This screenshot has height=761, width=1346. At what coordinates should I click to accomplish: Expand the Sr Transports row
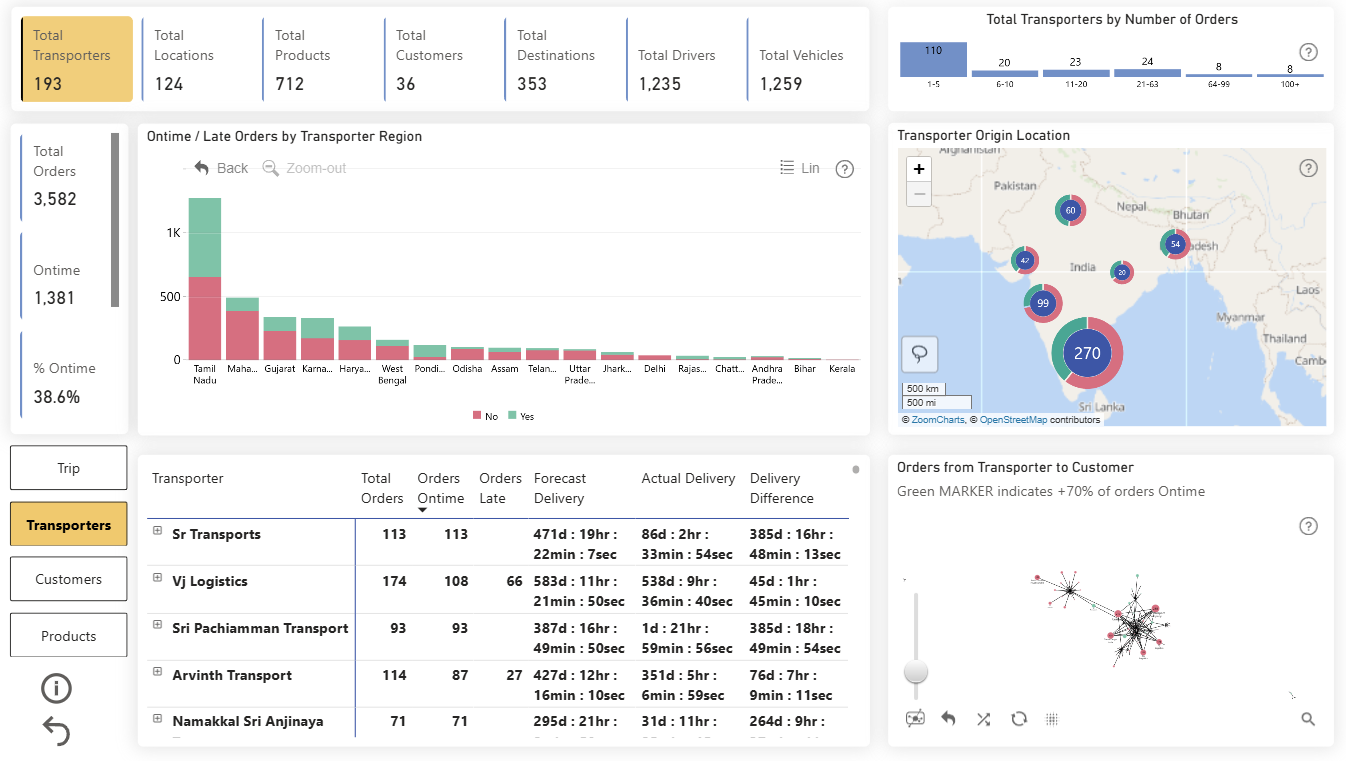[x=157, y=531]
